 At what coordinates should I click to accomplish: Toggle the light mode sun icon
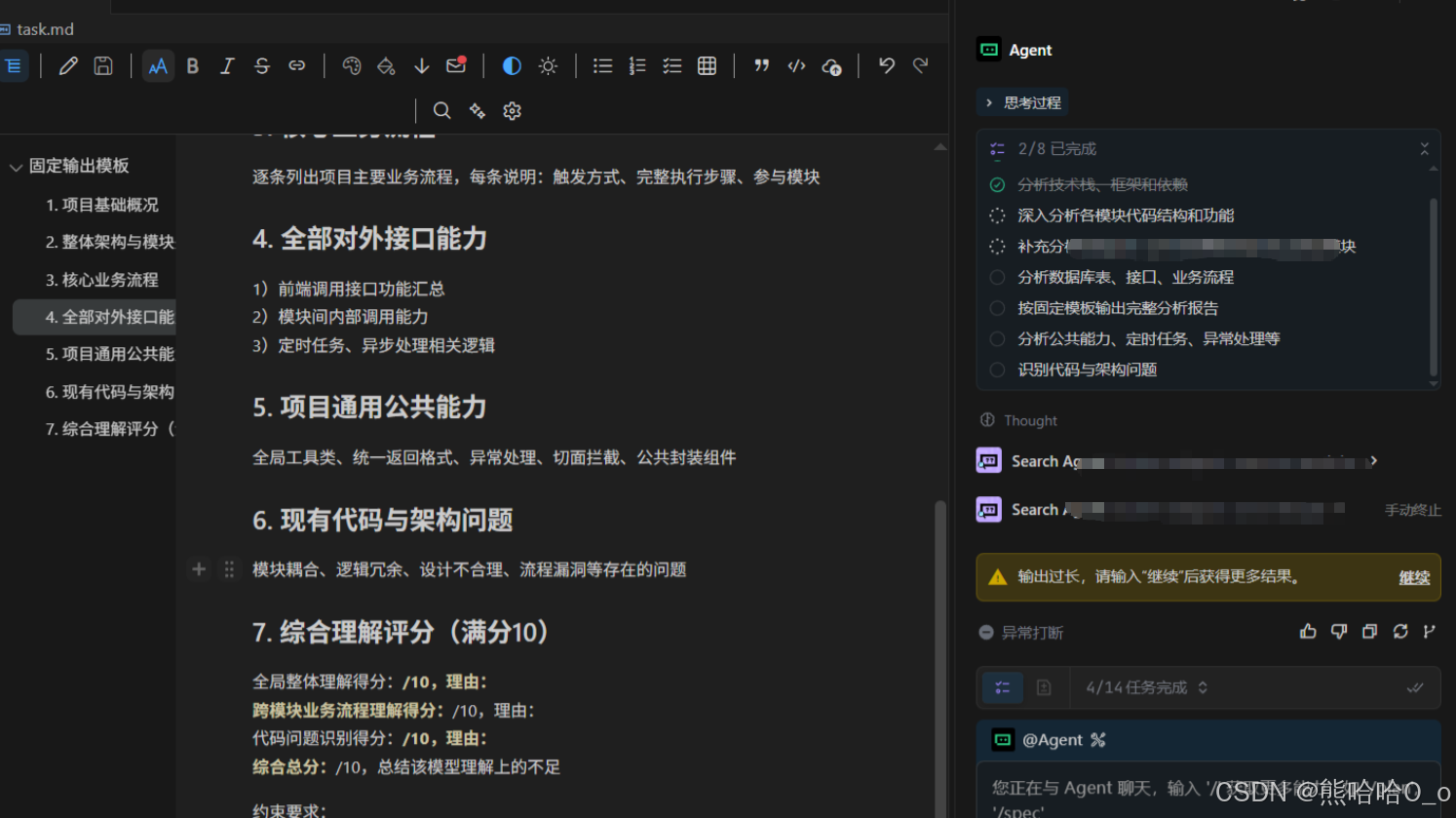[548, 66]
